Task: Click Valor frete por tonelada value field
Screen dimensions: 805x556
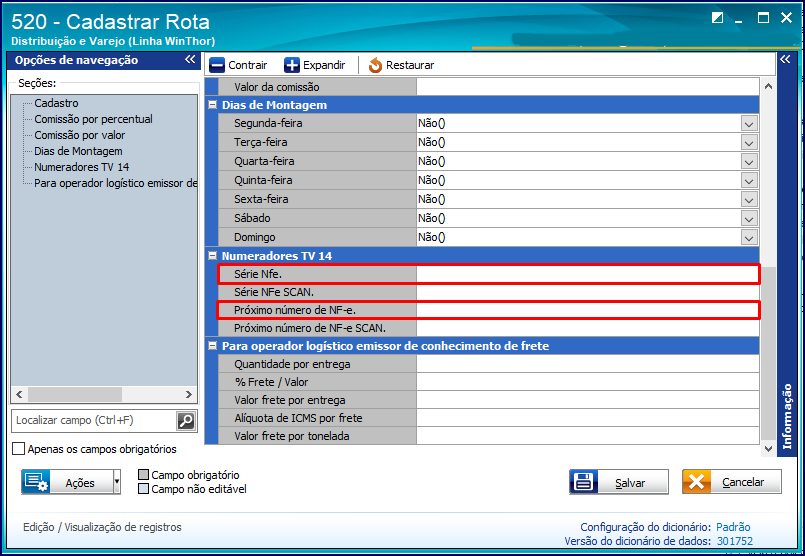Action: click(x=587, y=436)
